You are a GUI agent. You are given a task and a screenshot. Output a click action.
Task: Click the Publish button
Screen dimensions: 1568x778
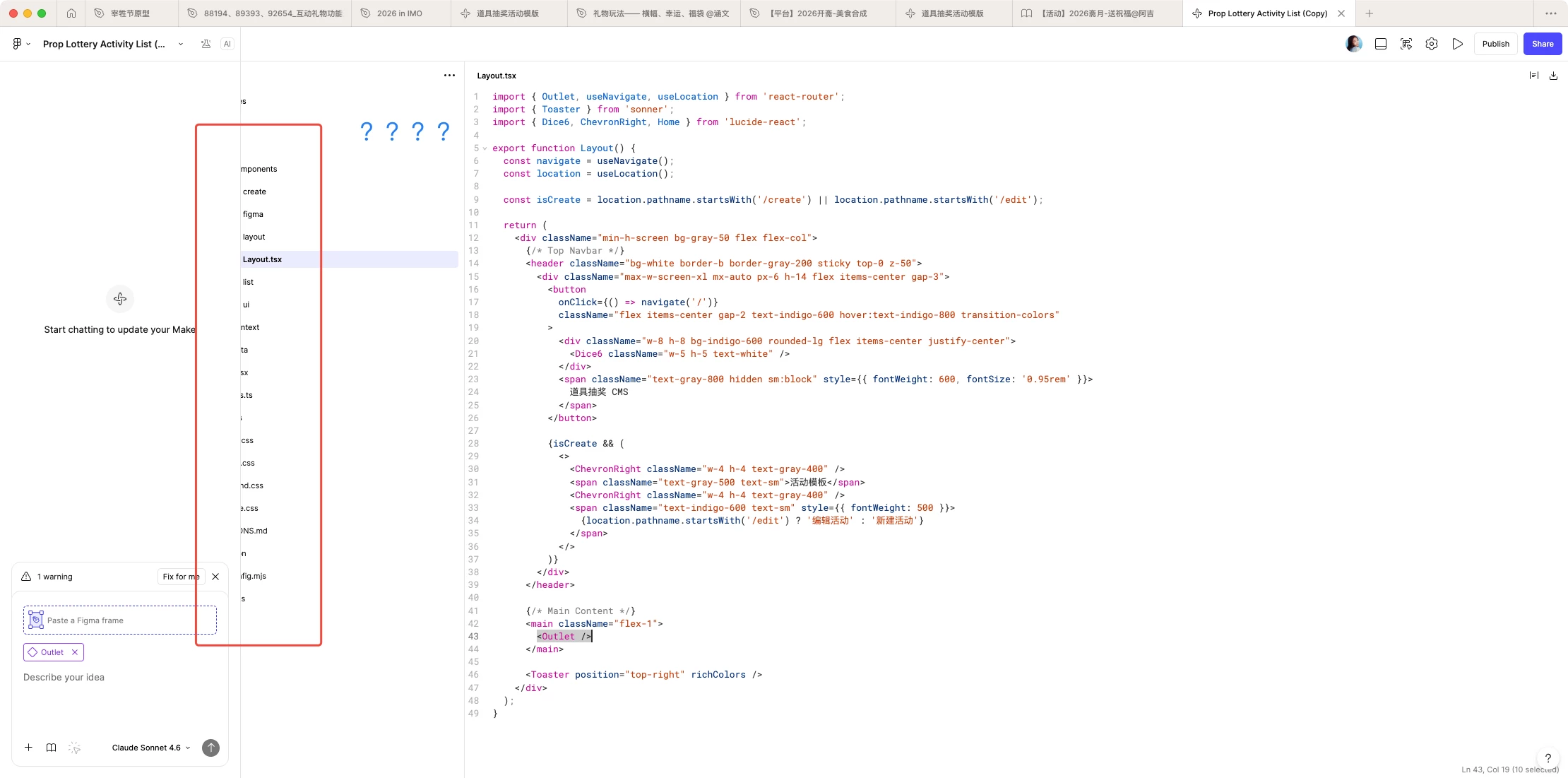(x=1495, y=44)
